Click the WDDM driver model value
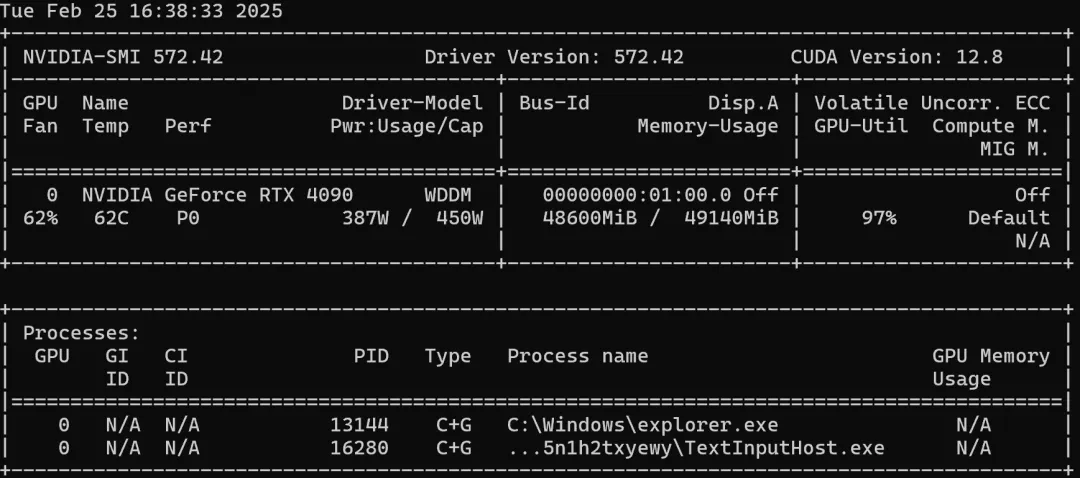This screenshot has width=1080, height=478. coord(447,194)
